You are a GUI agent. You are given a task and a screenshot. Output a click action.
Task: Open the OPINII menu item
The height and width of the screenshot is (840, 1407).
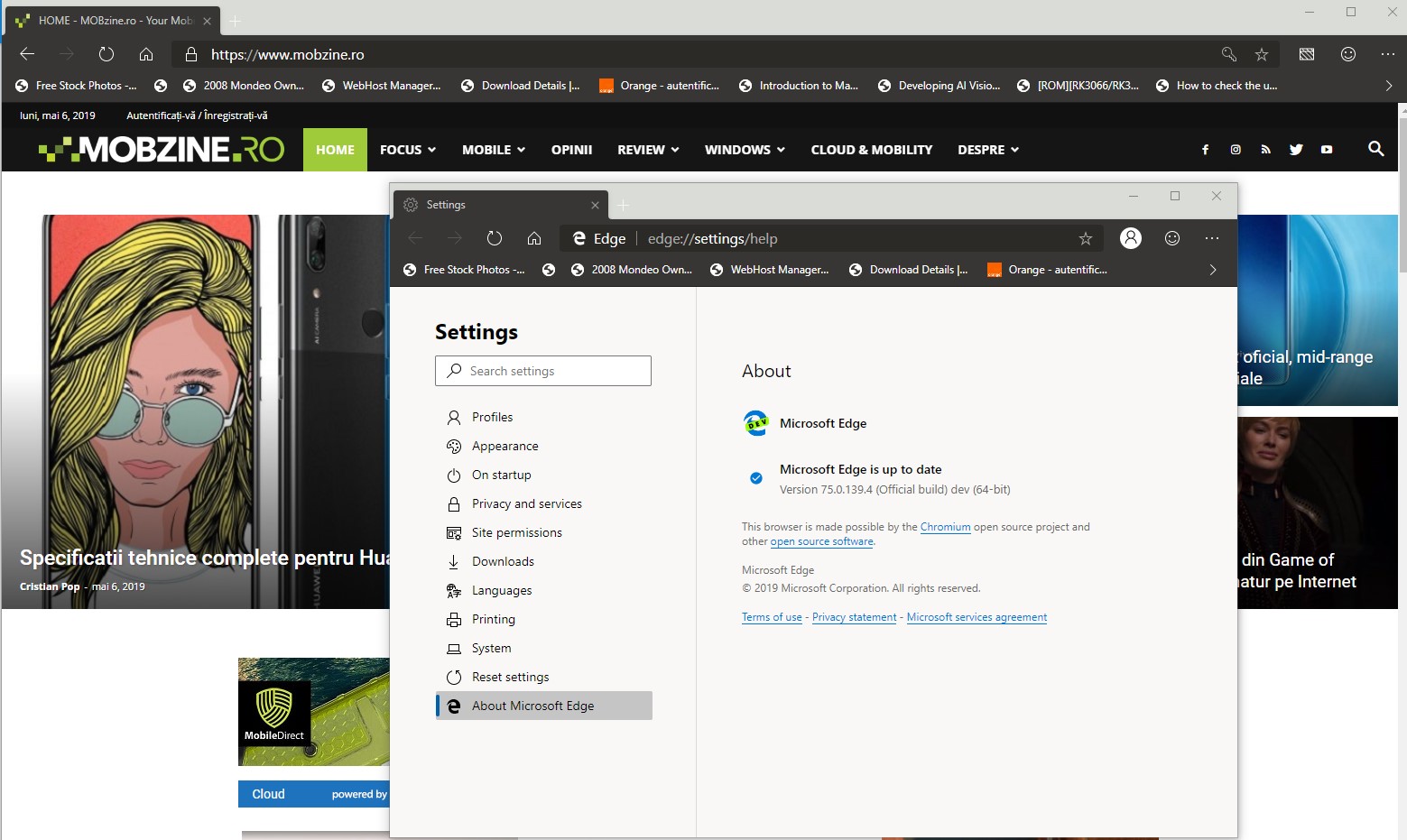tap(571, 150)
